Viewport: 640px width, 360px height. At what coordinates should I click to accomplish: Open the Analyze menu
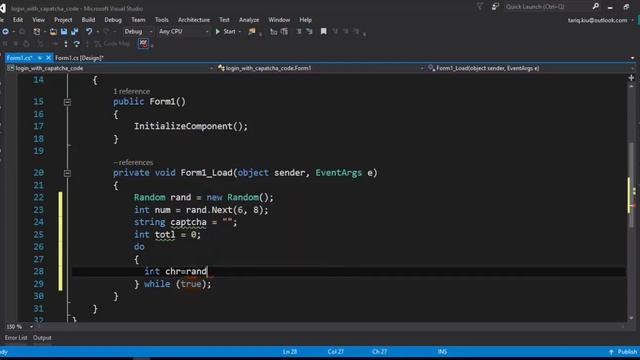(249, 20)
